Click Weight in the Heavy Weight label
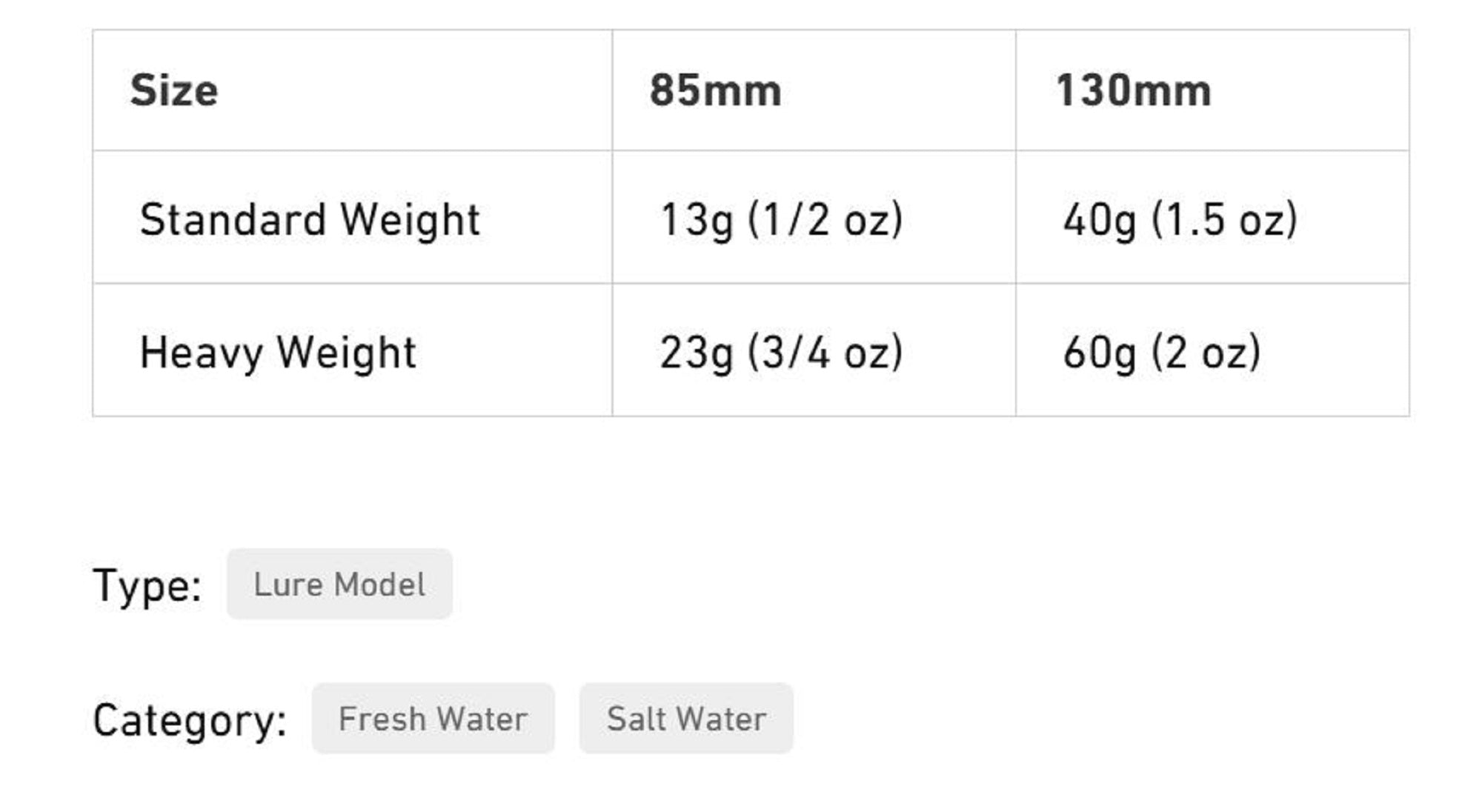1482x812 pixels. [x=346, y=353]
